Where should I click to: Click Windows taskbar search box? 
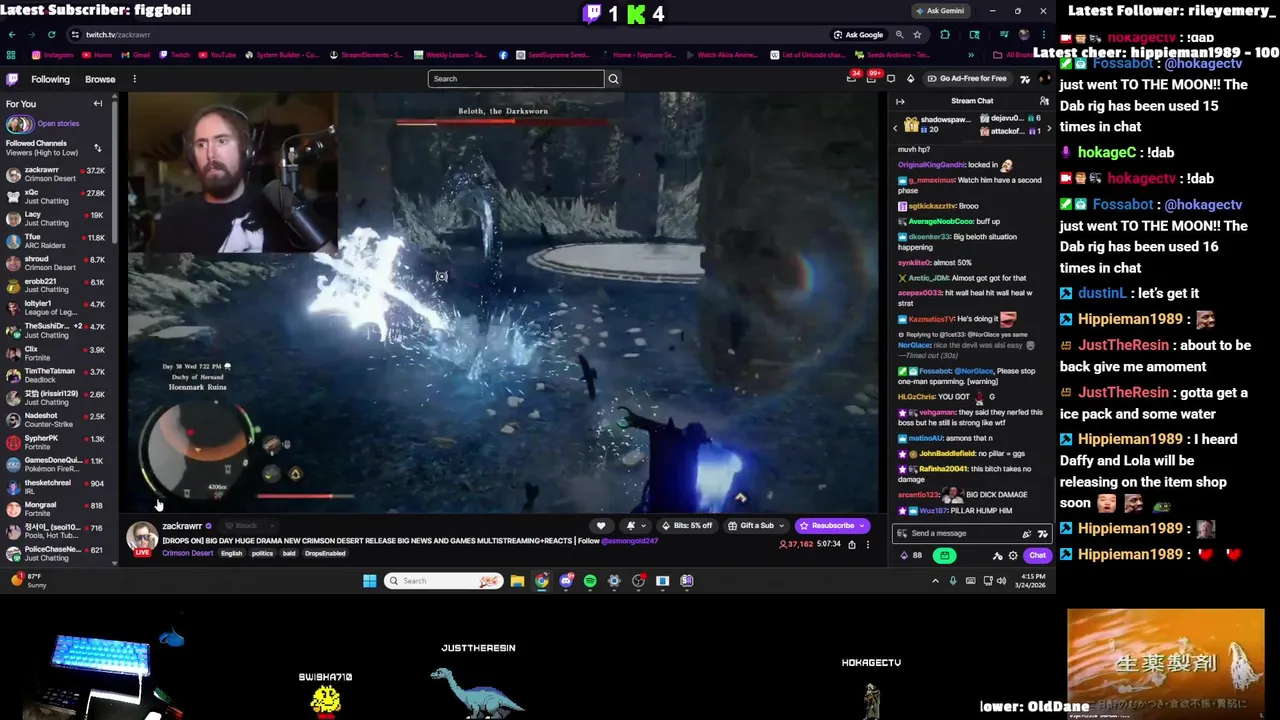coord(443,581)
